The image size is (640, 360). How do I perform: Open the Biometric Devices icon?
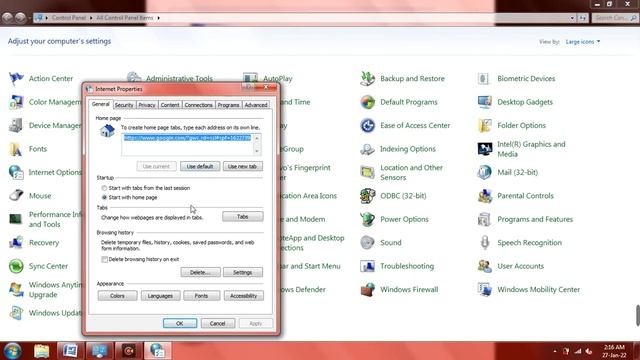(x=484, y=78)
